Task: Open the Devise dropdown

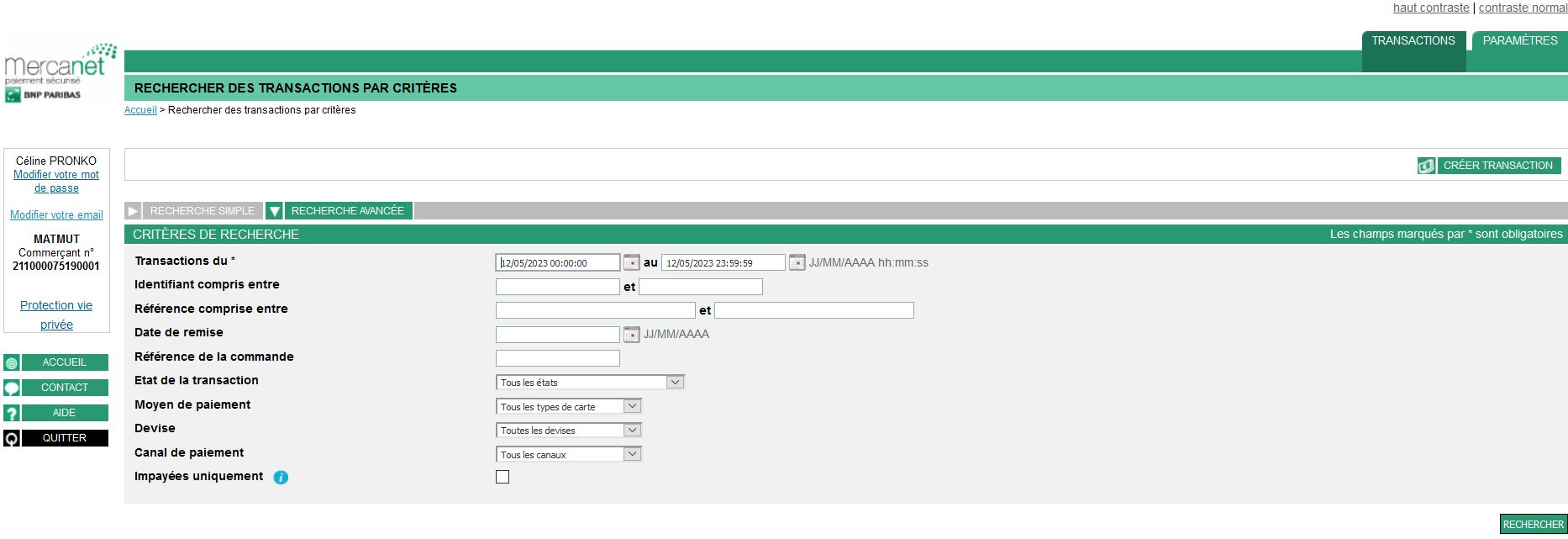Action: point(569,430)
